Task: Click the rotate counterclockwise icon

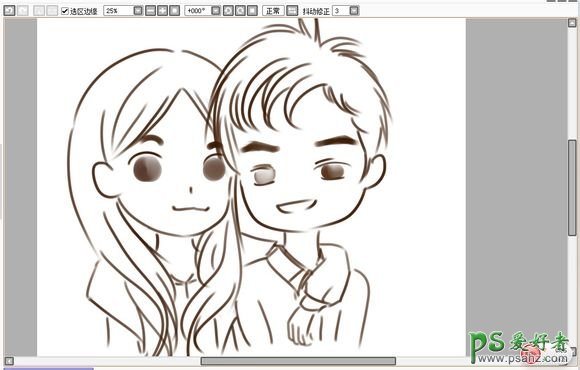Action: [228, 10]
